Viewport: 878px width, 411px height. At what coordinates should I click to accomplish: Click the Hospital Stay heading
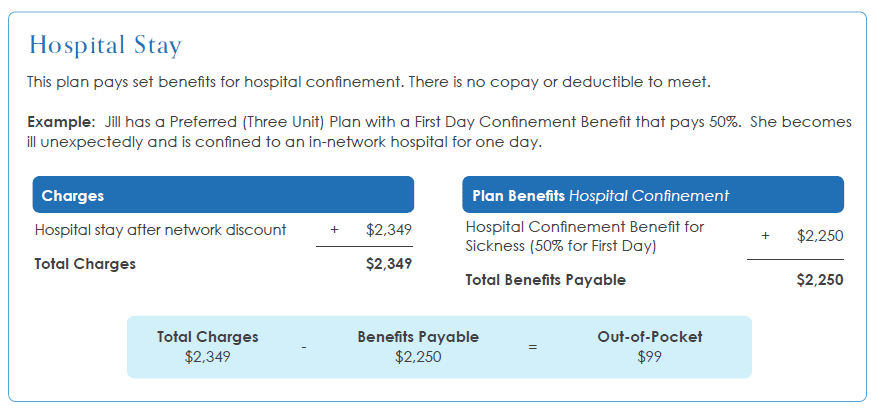105,46
